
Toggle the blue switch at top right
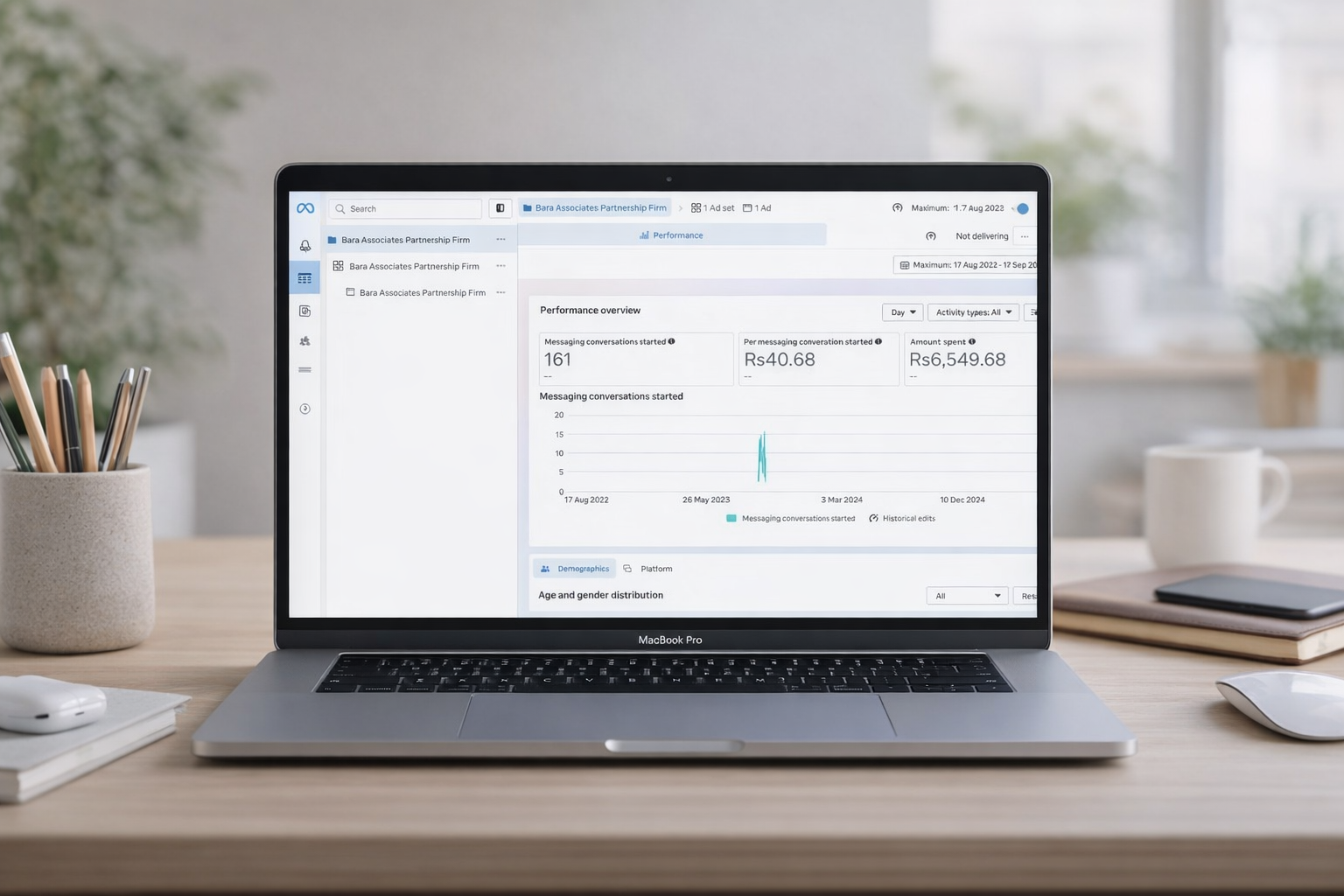(x=1021, y=208)
